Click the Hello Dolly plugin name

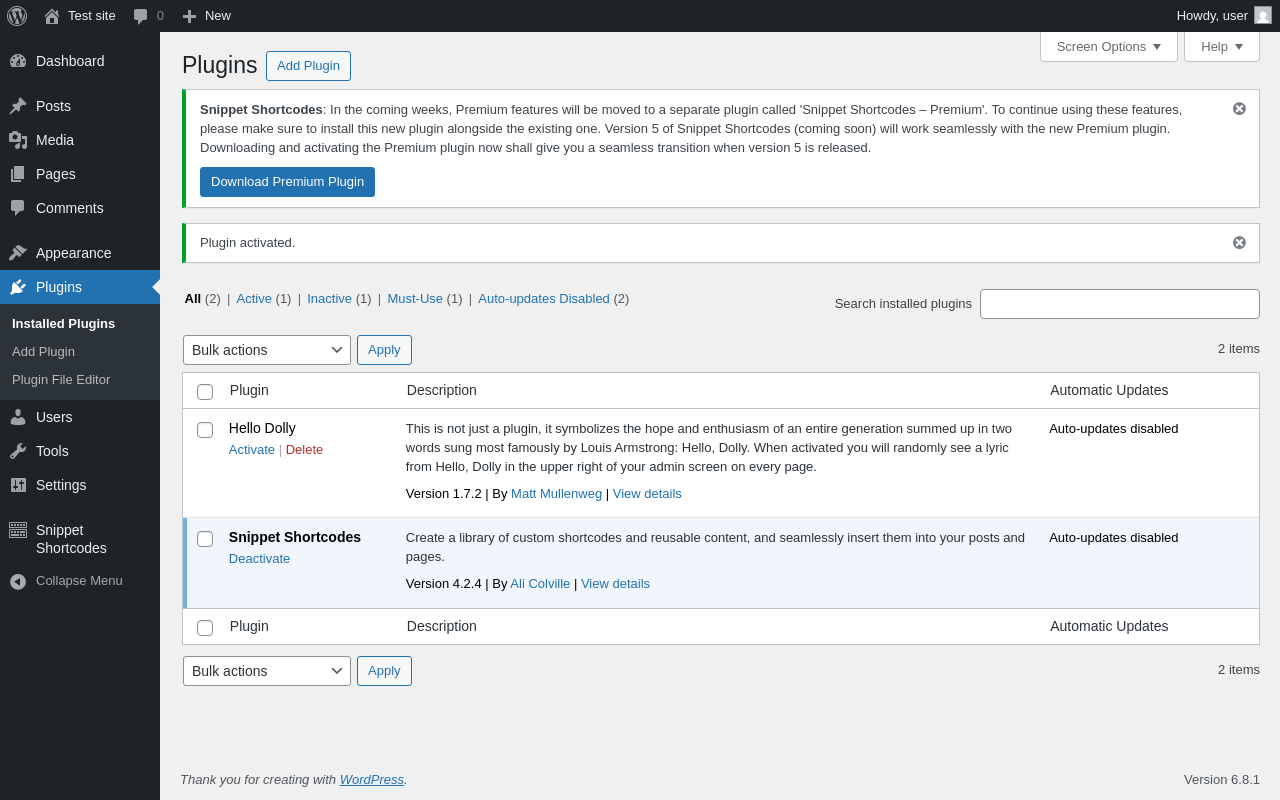pos(262,429)
